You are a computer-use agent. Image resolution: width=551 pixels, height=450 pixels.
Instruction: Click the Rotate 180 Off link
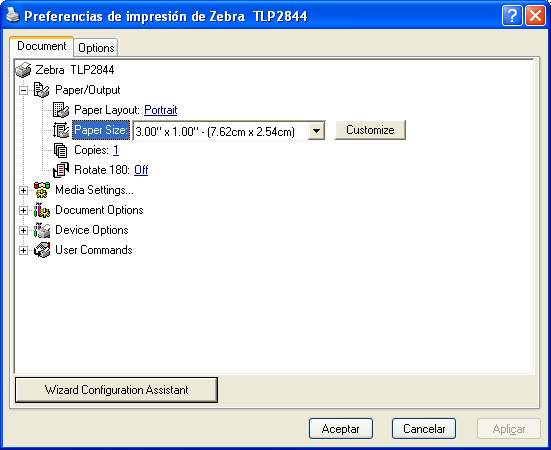(141, 170)
